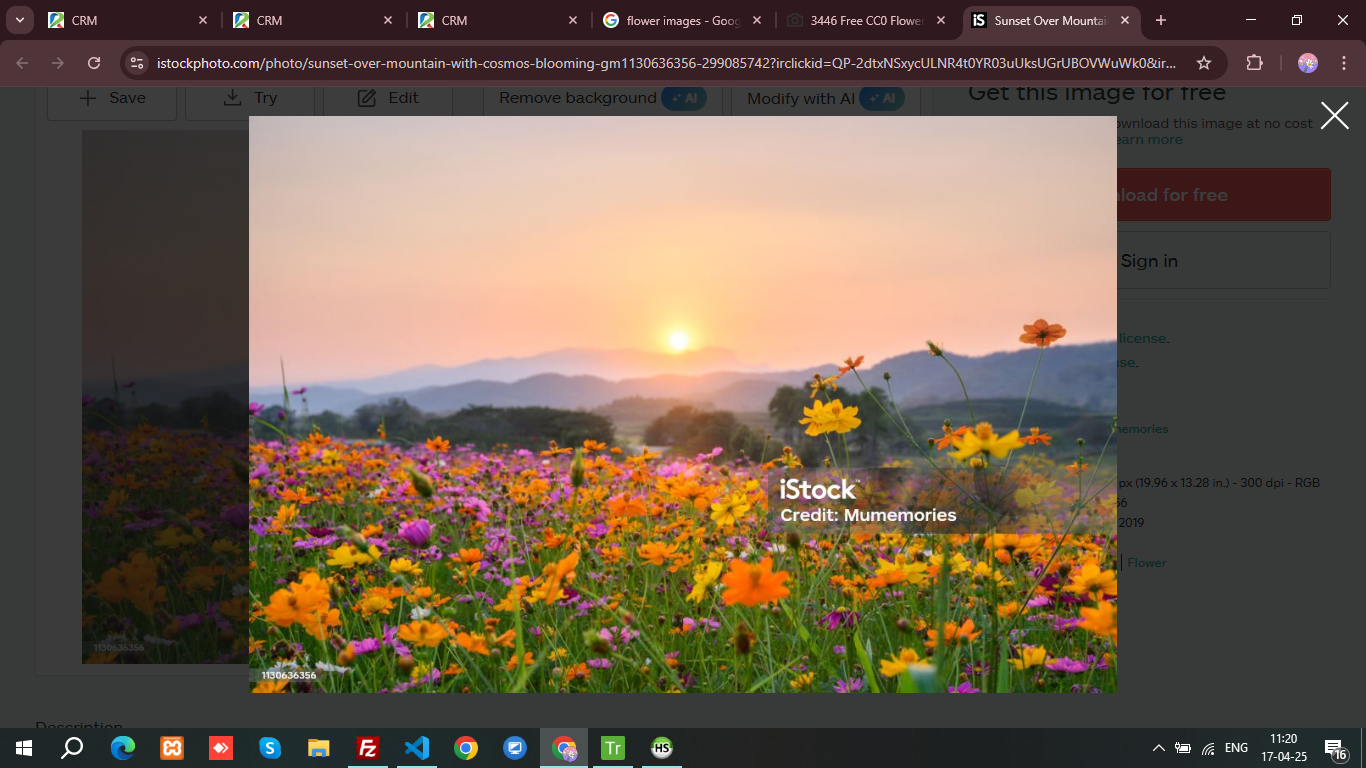Screen dimensions: 1366x768
Task: Open a new browser tab
Action: (1160, 20)
